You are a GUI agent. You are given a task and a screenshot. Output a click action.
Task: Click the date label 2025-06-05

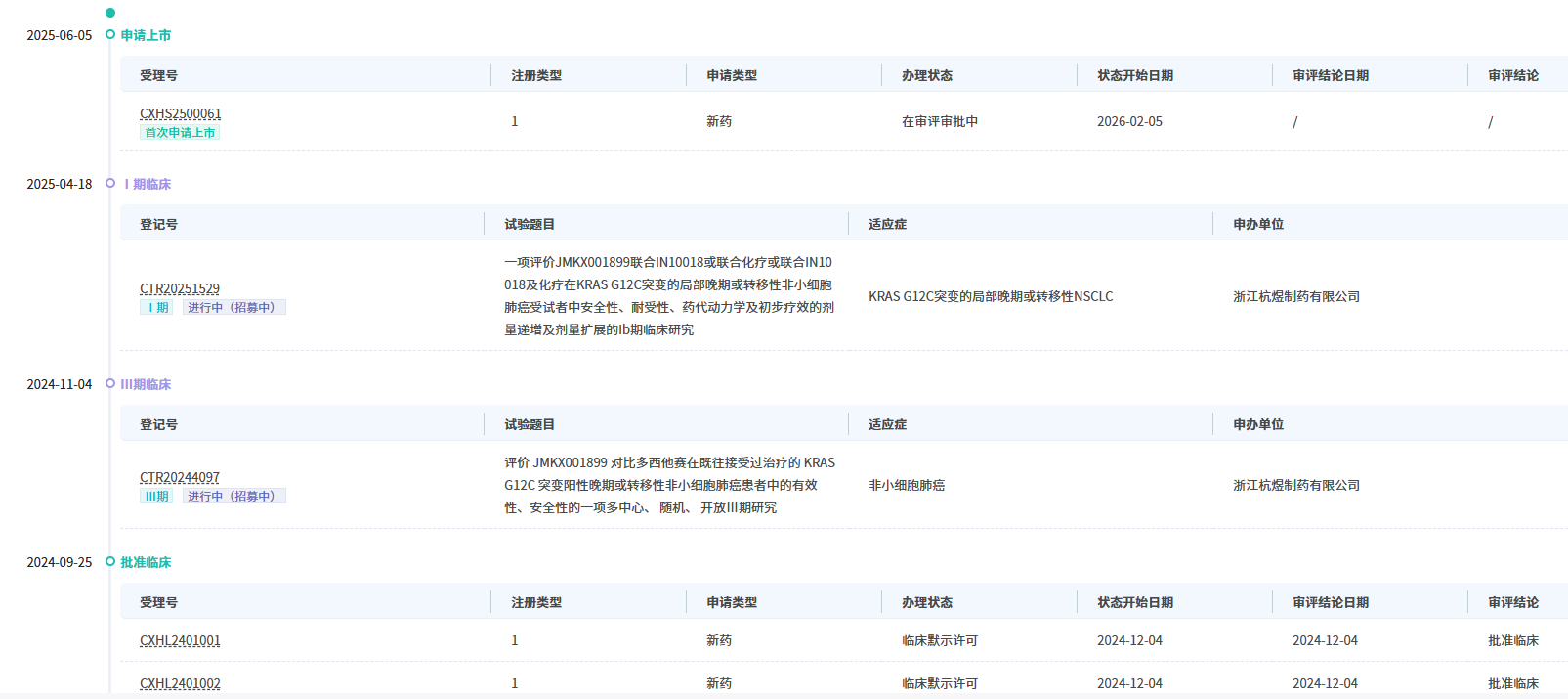(x=60, y=35)
